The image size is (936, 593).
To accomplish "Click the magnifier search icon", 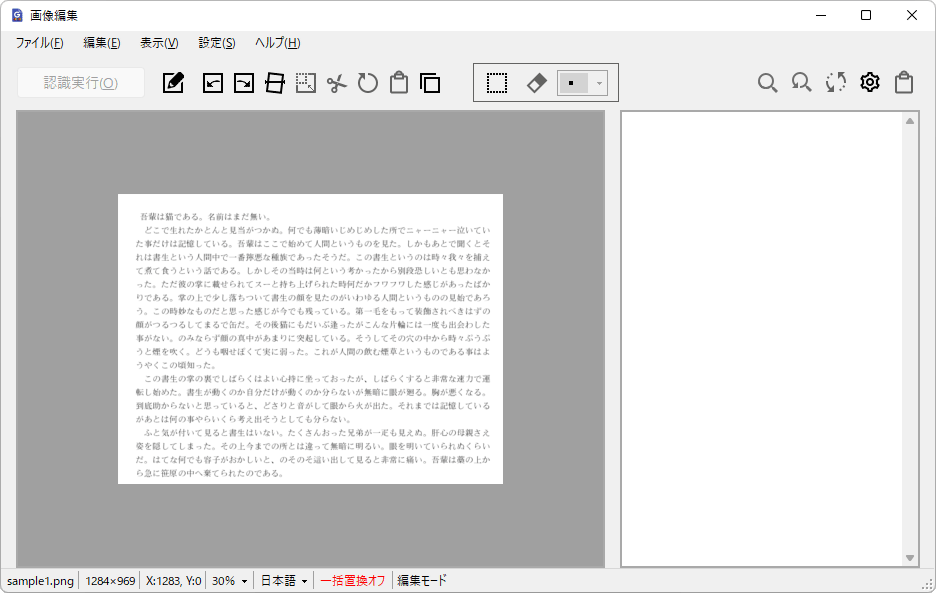I will click(767, 82).
